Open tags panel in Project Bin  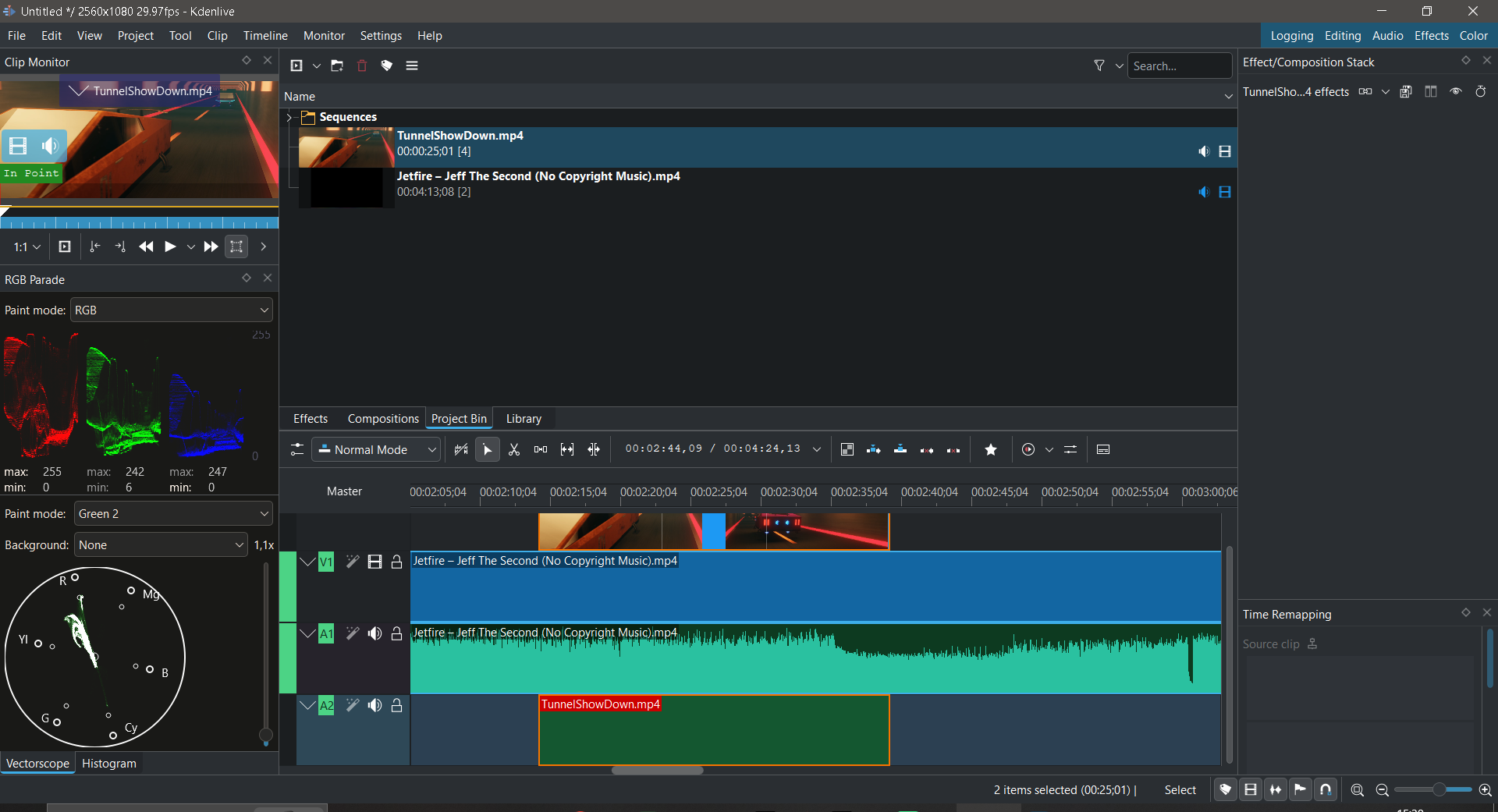[x=387, y=66]
